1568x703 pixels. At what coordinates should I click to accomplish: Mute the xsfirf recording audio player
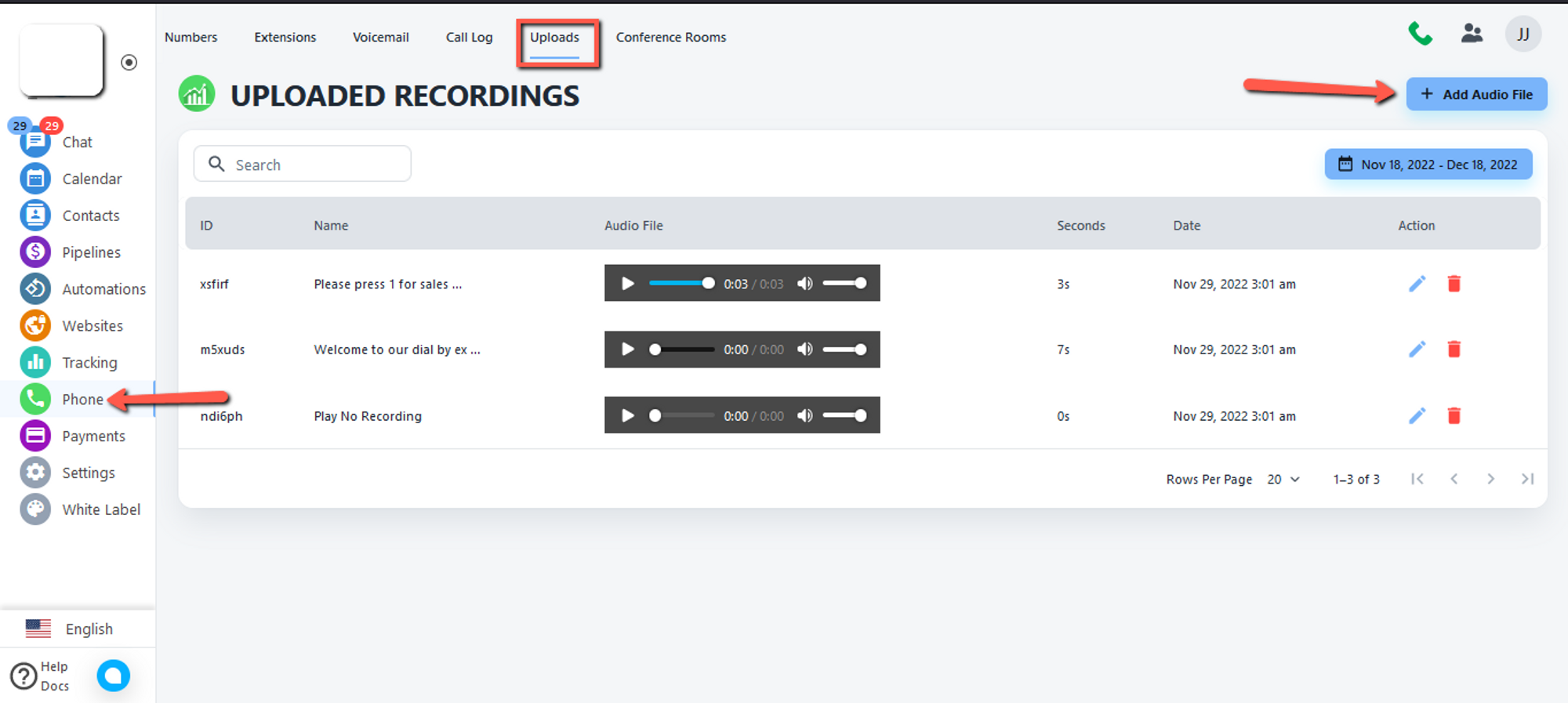[805, 284]
